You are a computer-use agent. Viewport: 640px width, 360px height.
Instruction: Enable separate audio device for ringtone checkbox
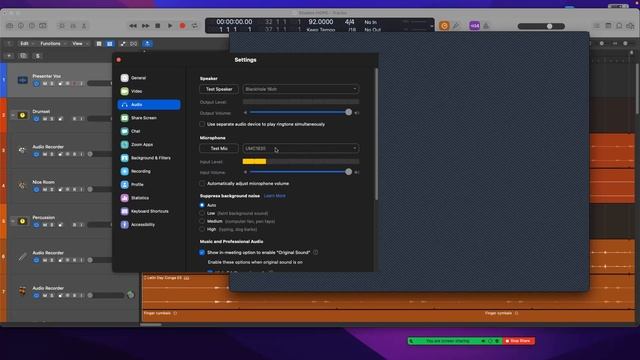[202, 124]
